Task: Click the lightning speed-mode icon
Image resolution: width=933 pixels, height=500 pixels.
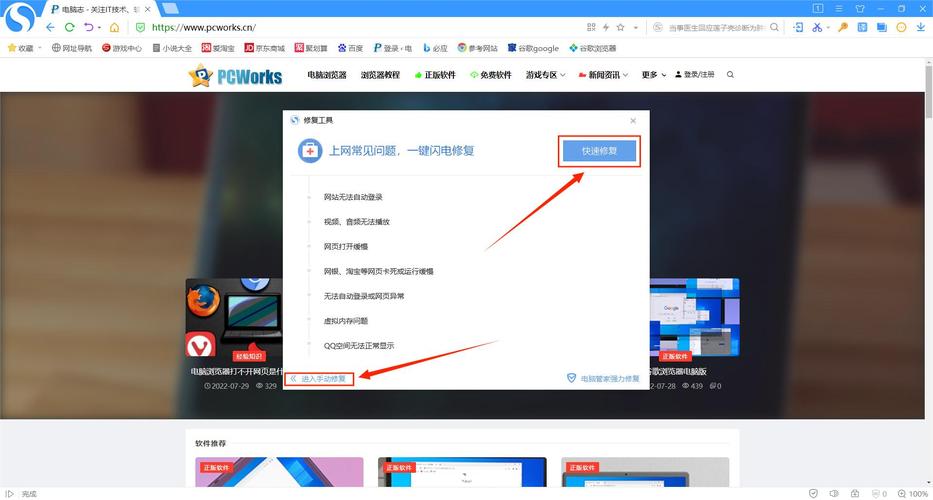Action: (606, 27)
